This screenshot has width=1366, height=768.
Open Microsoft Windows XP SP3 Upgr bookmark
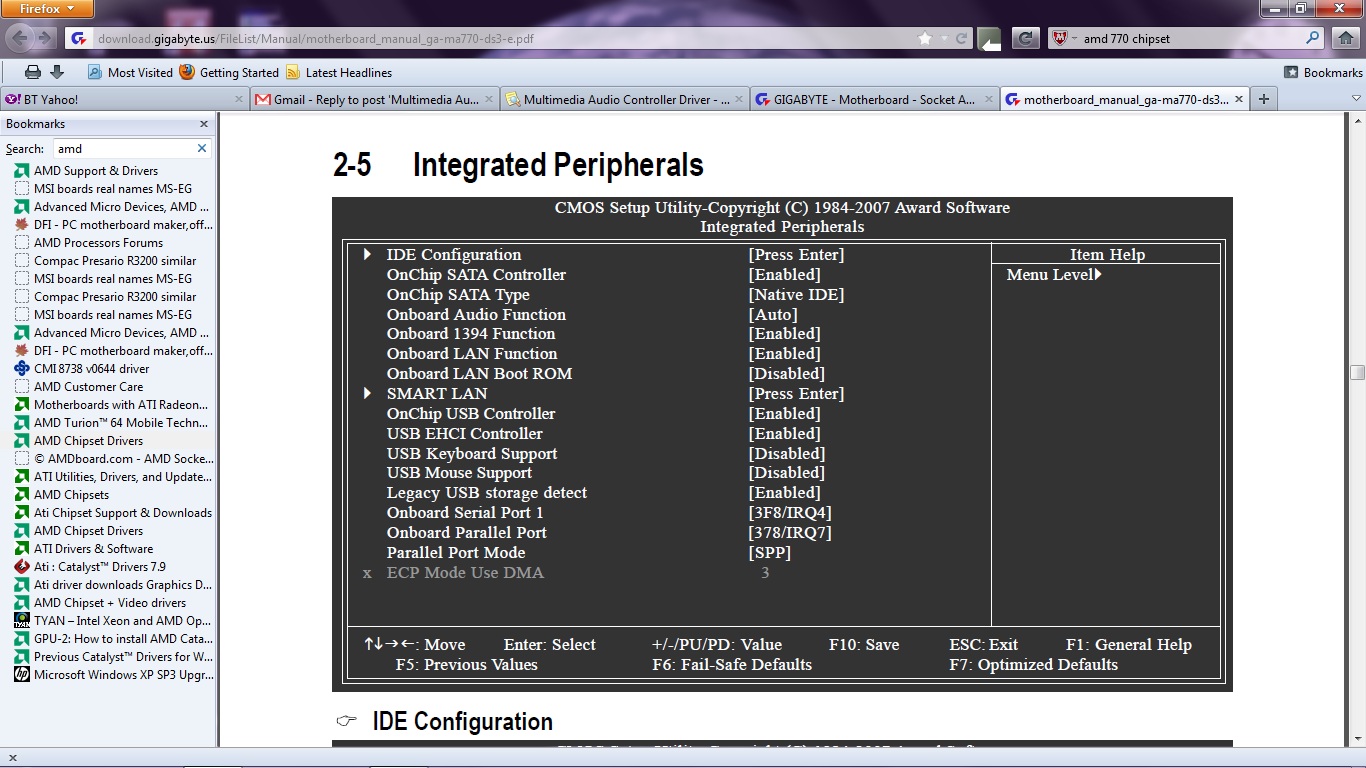pos(123,675)
